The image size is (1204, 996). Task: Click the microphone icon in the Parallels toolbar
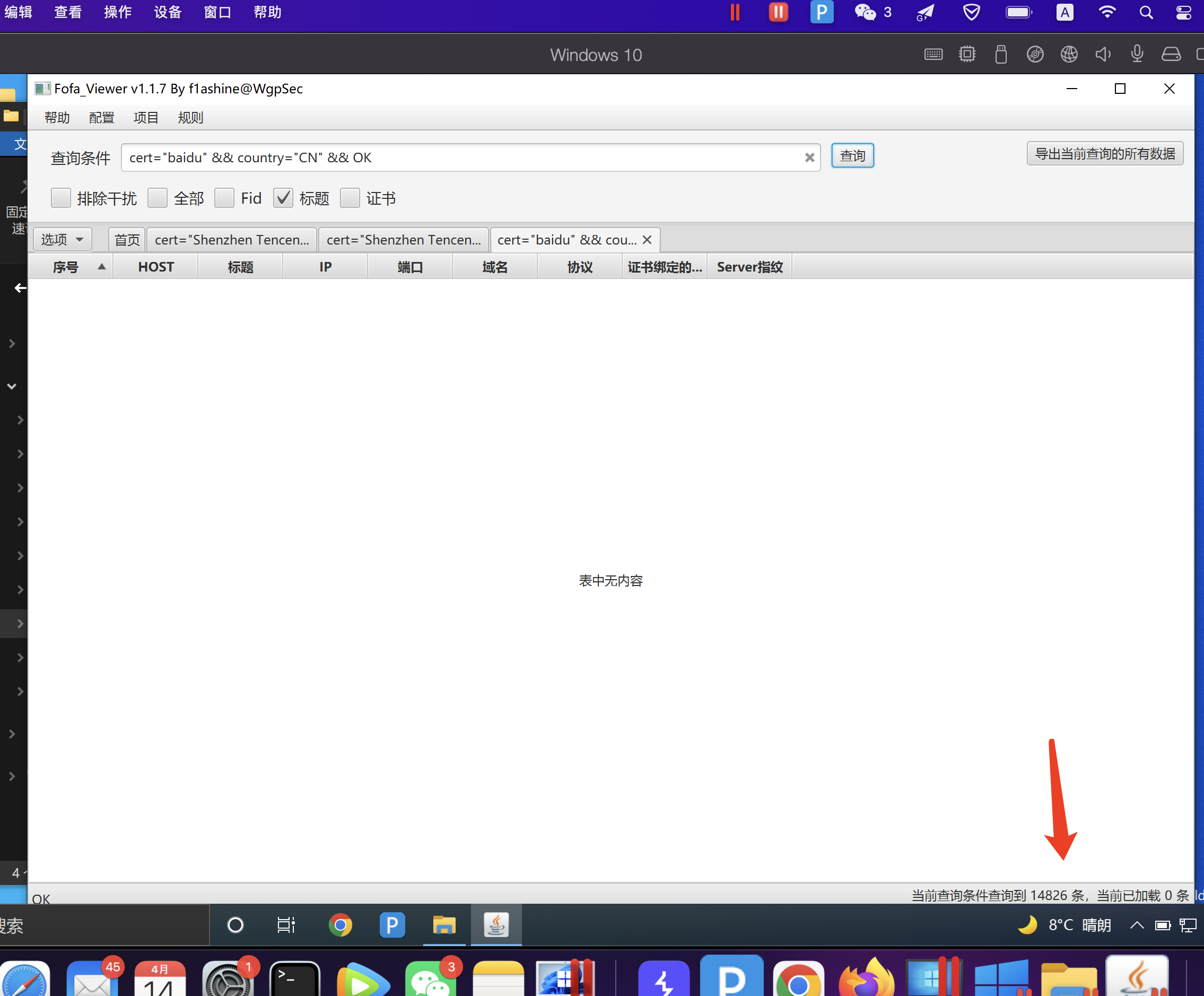[1137, 54]
